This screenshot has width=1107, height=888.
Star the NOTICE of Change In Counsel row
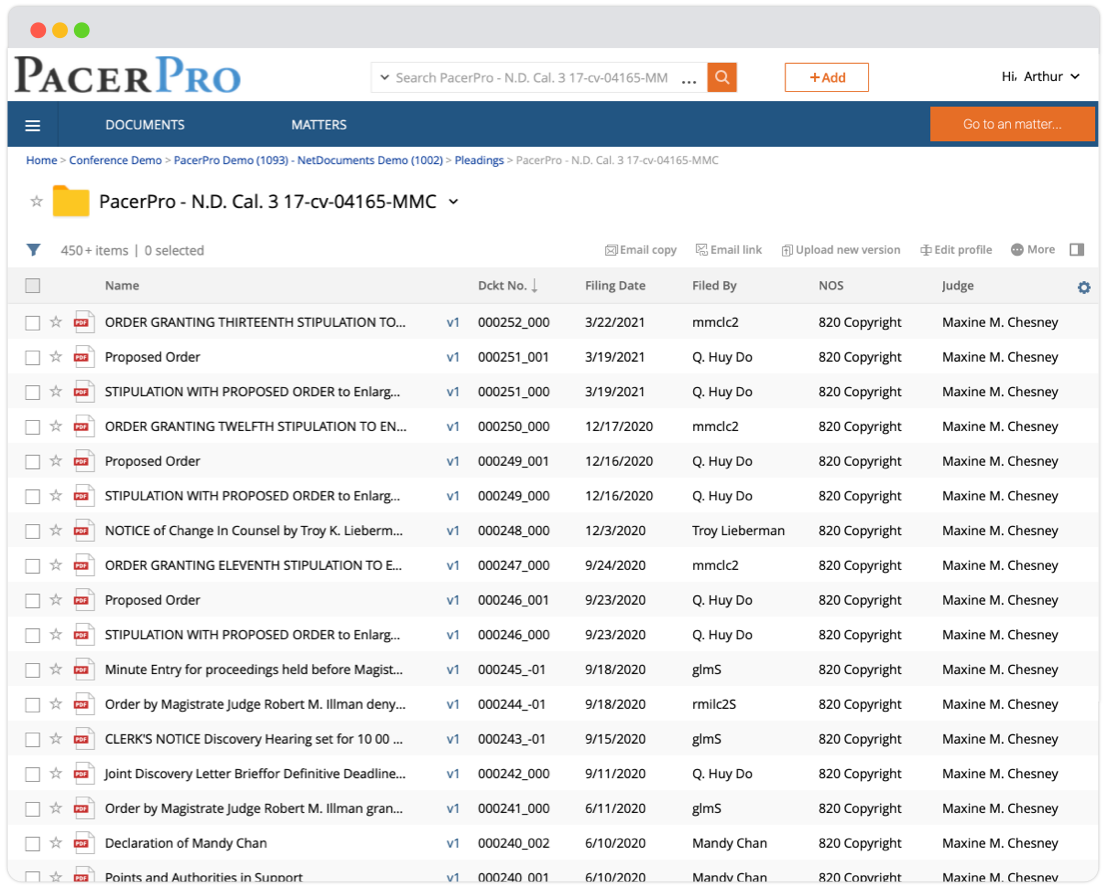coord(56,530)
